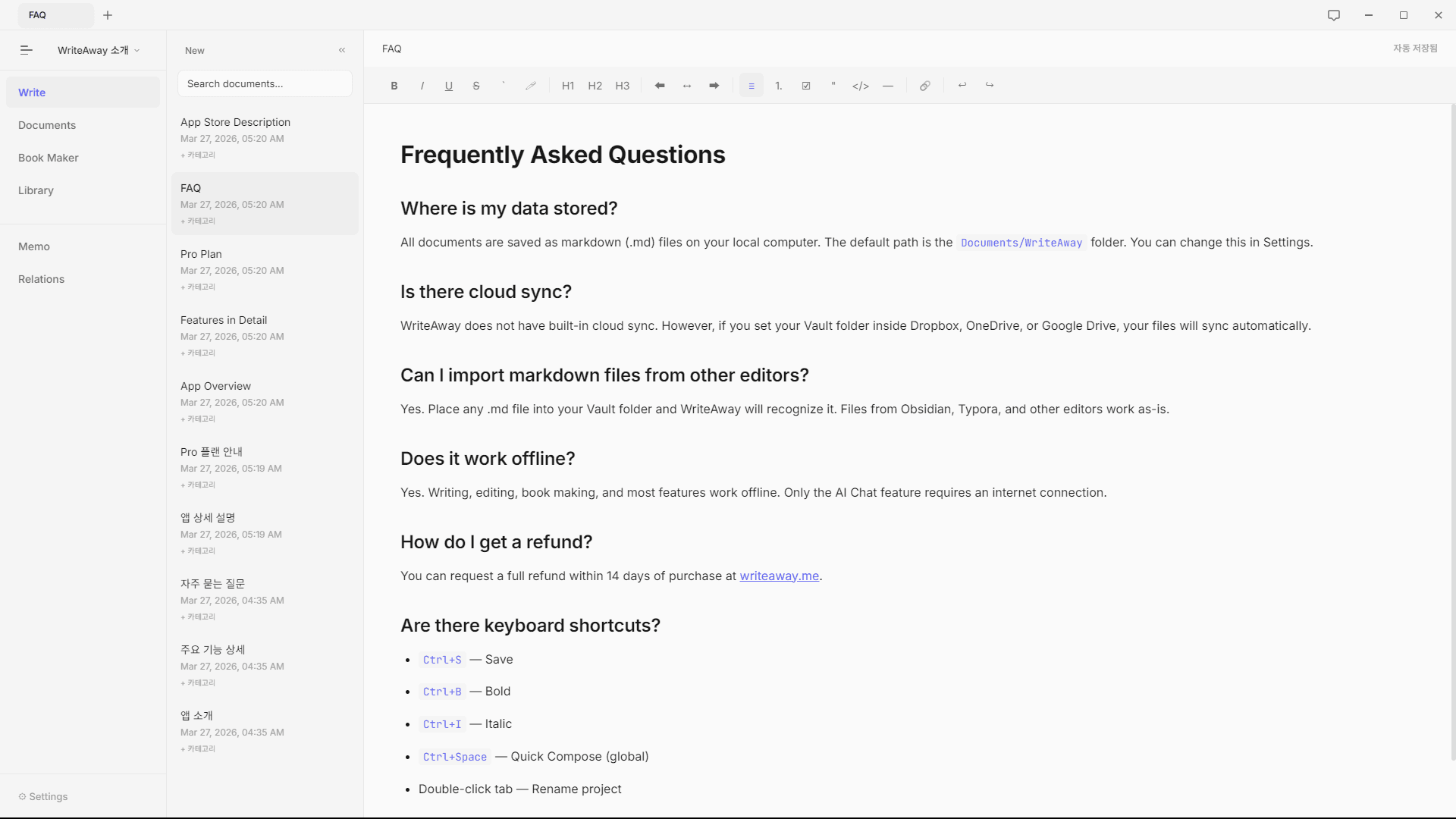Apply strikethrough formatting
Viewport: 1456px width, 819px height.
pyautogui.click(x=476, y=86)
